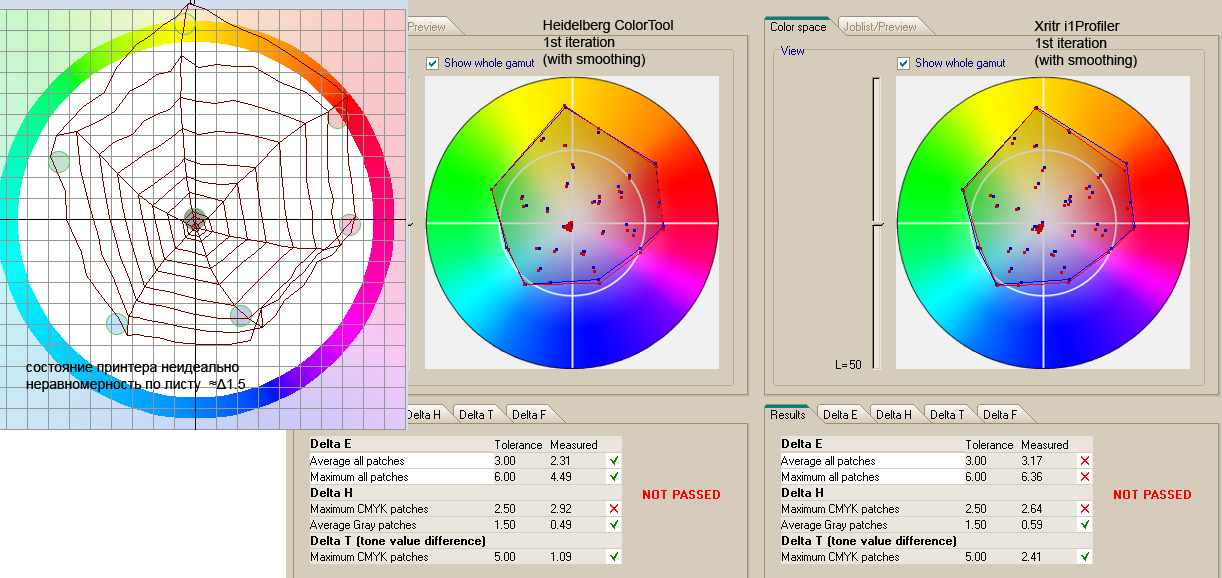Open the Delta H tab in i1Profiler panel
The image size is (1222, 578).
[x=893, y=414]
